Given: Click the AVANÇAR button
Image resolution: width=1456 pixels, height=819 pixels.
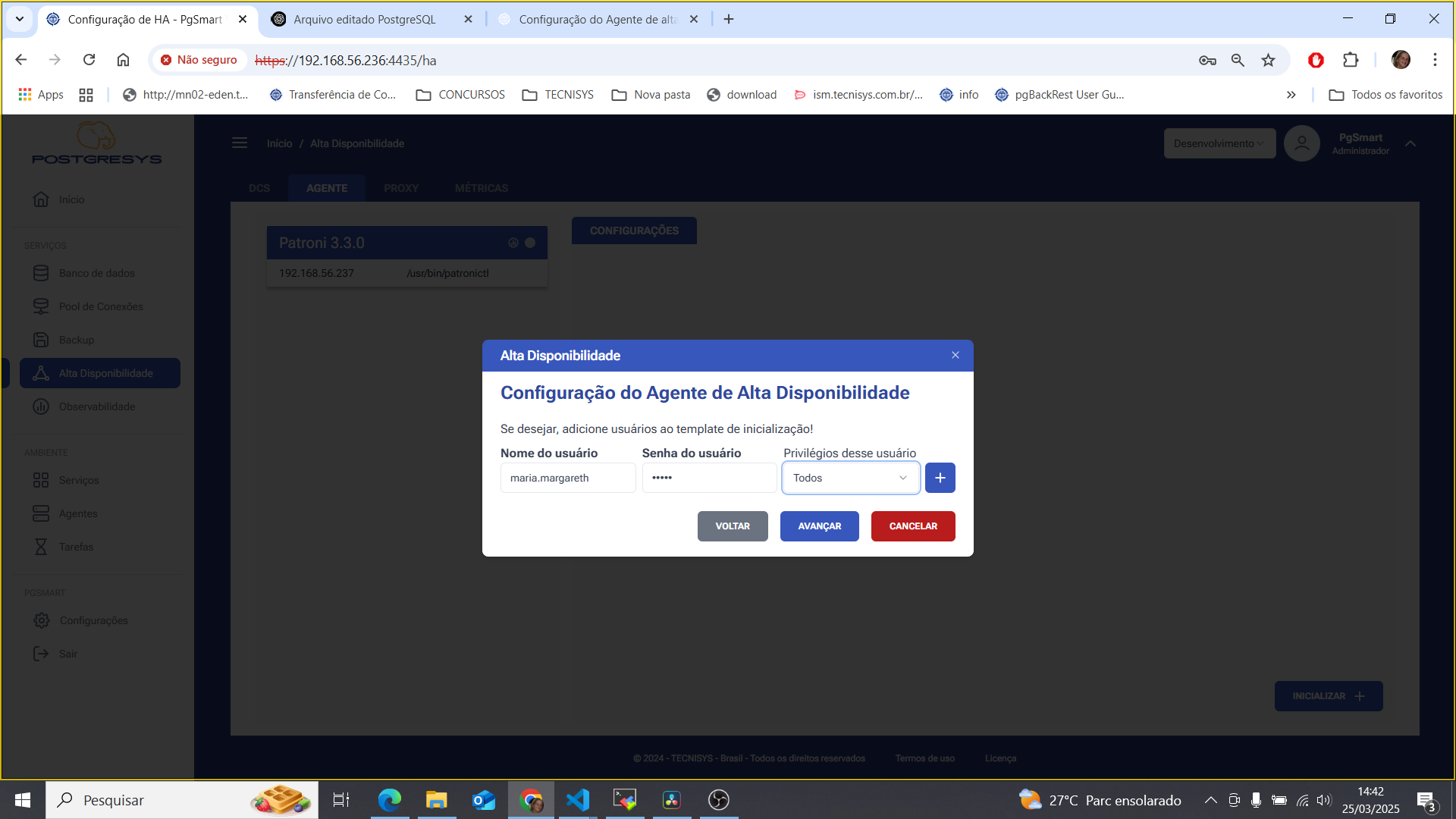Looking at the screenshot, I should 819,526.
